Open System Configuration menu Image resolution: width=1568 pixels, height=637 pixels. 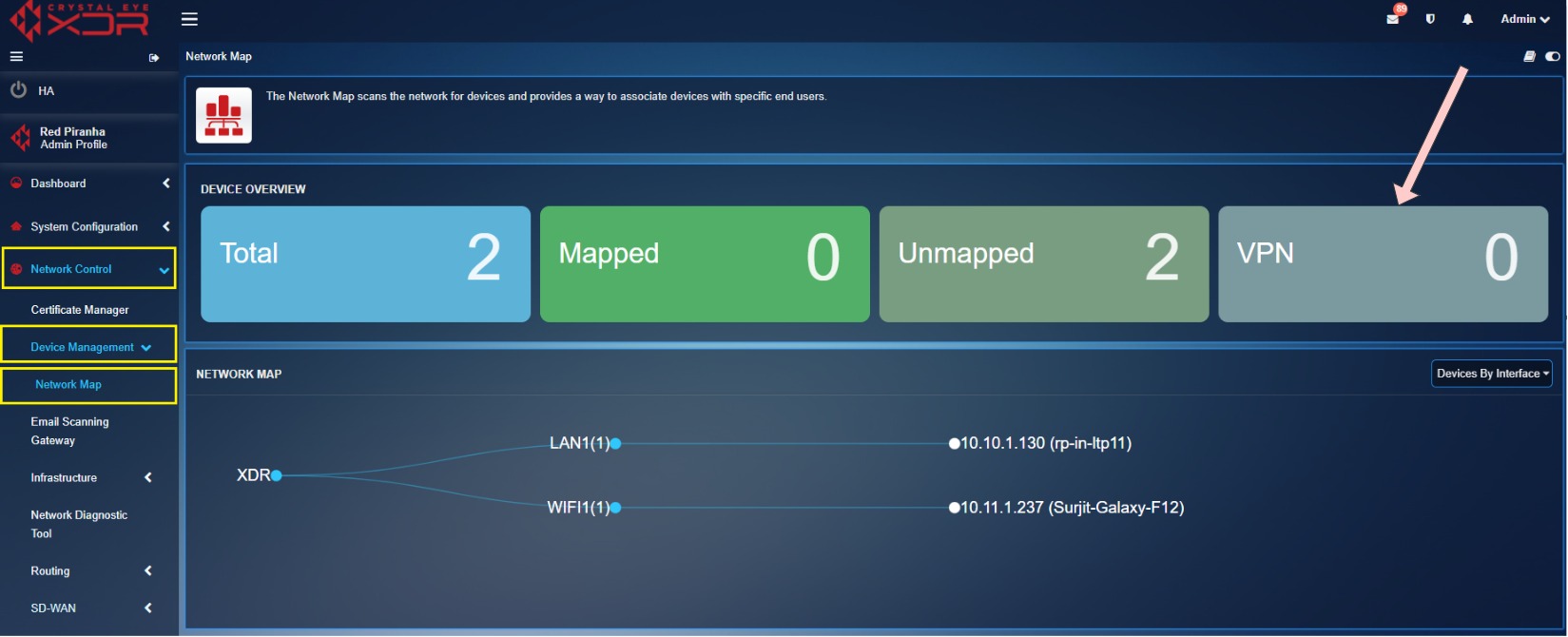[x=84, y=226]
